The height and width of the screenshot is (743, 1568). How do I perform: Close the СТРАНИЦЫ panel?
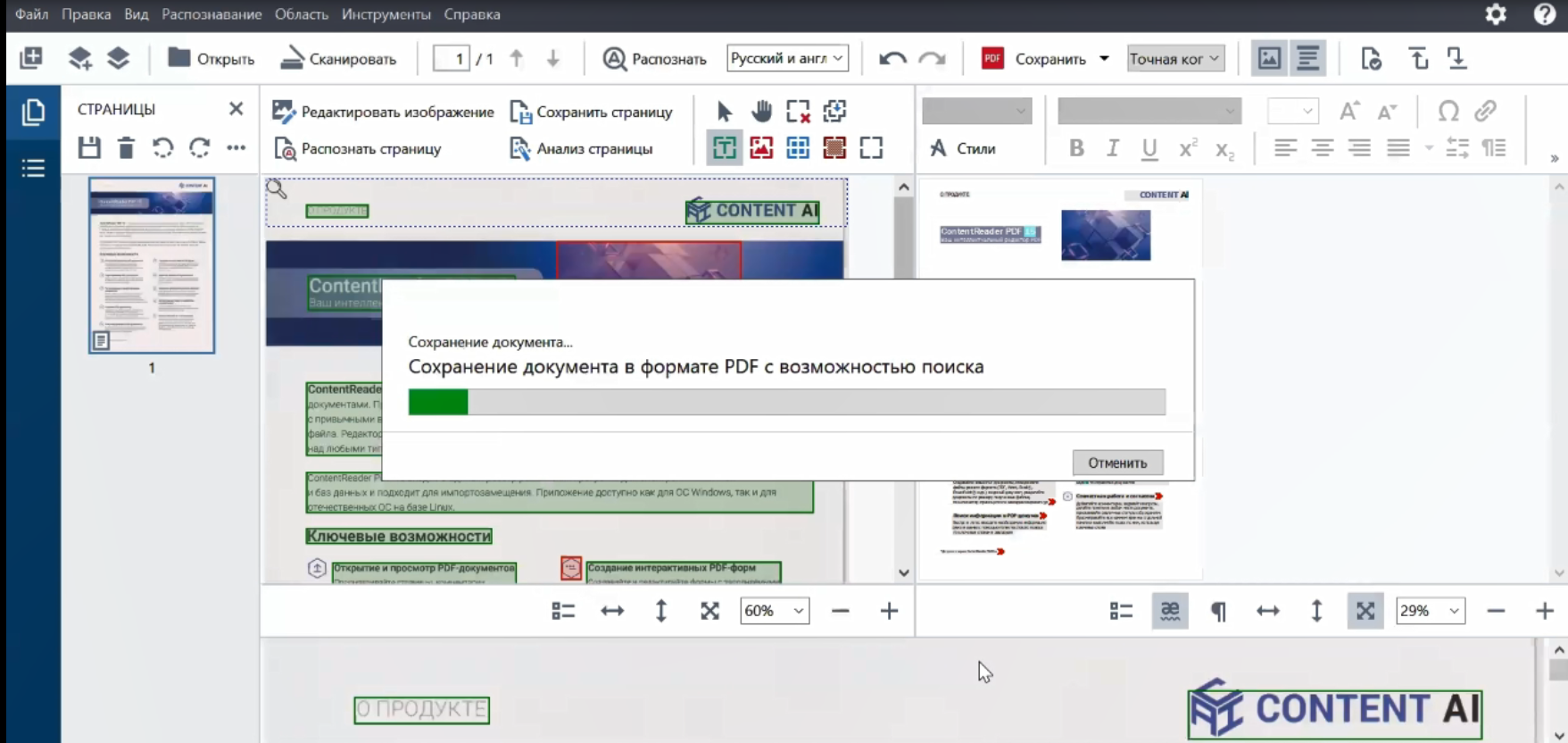(x=236, y=109)
